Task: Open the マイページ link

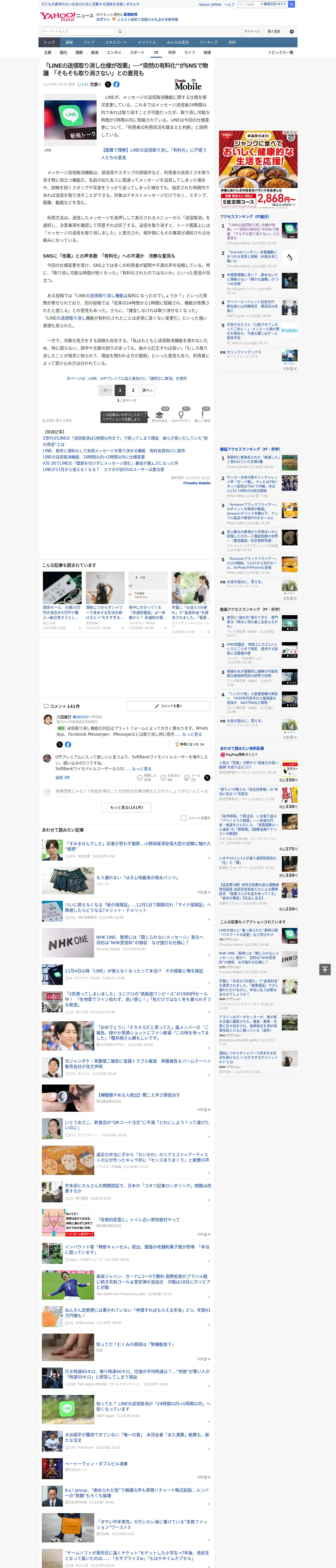Action: click(252, 32)
